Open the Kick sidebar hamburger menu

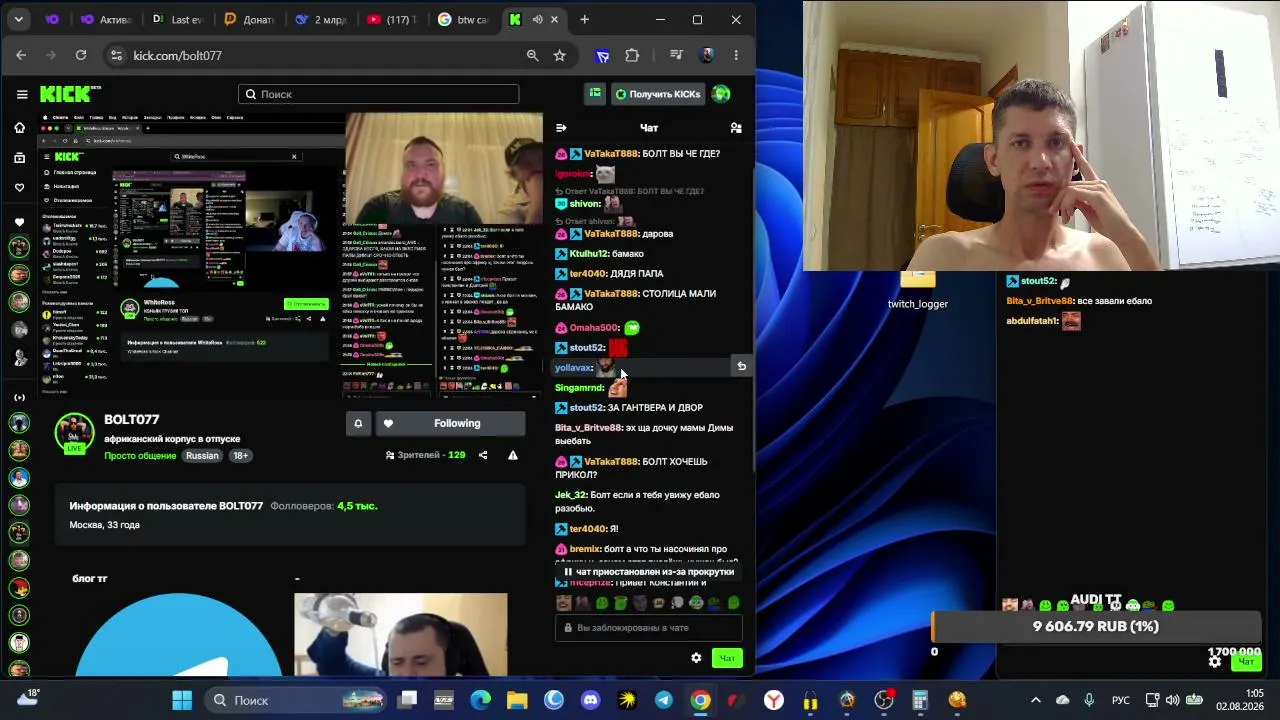[x=22, y=94]
